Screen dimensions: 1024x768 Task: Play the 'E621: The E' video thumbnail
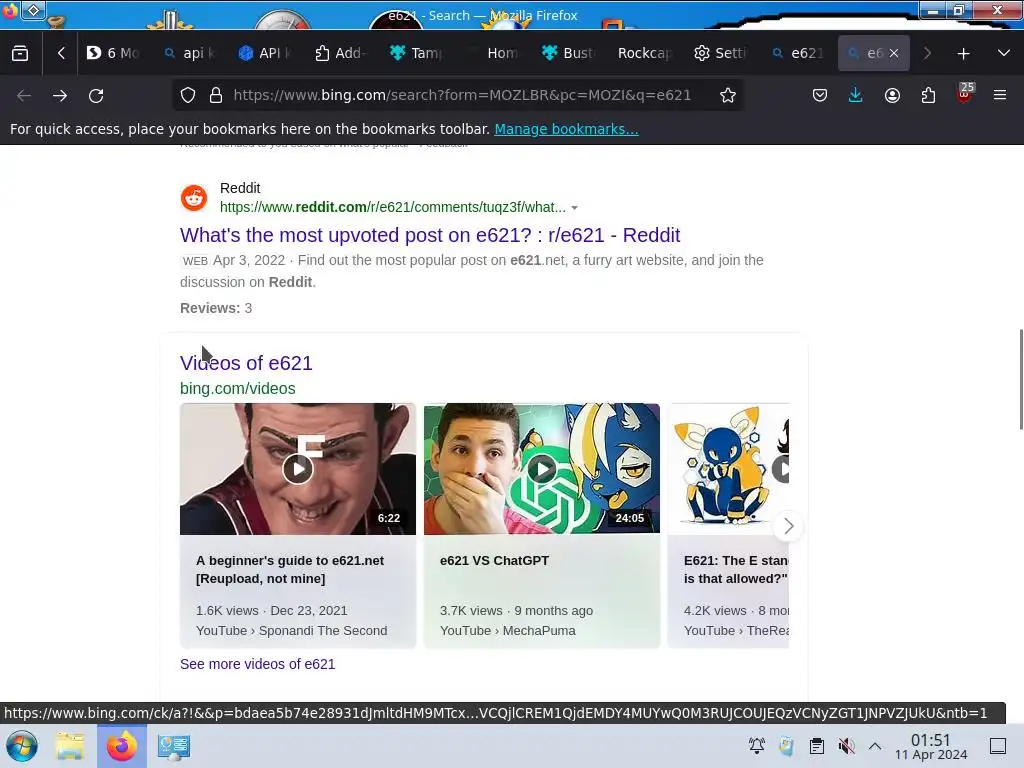(728, 468)
